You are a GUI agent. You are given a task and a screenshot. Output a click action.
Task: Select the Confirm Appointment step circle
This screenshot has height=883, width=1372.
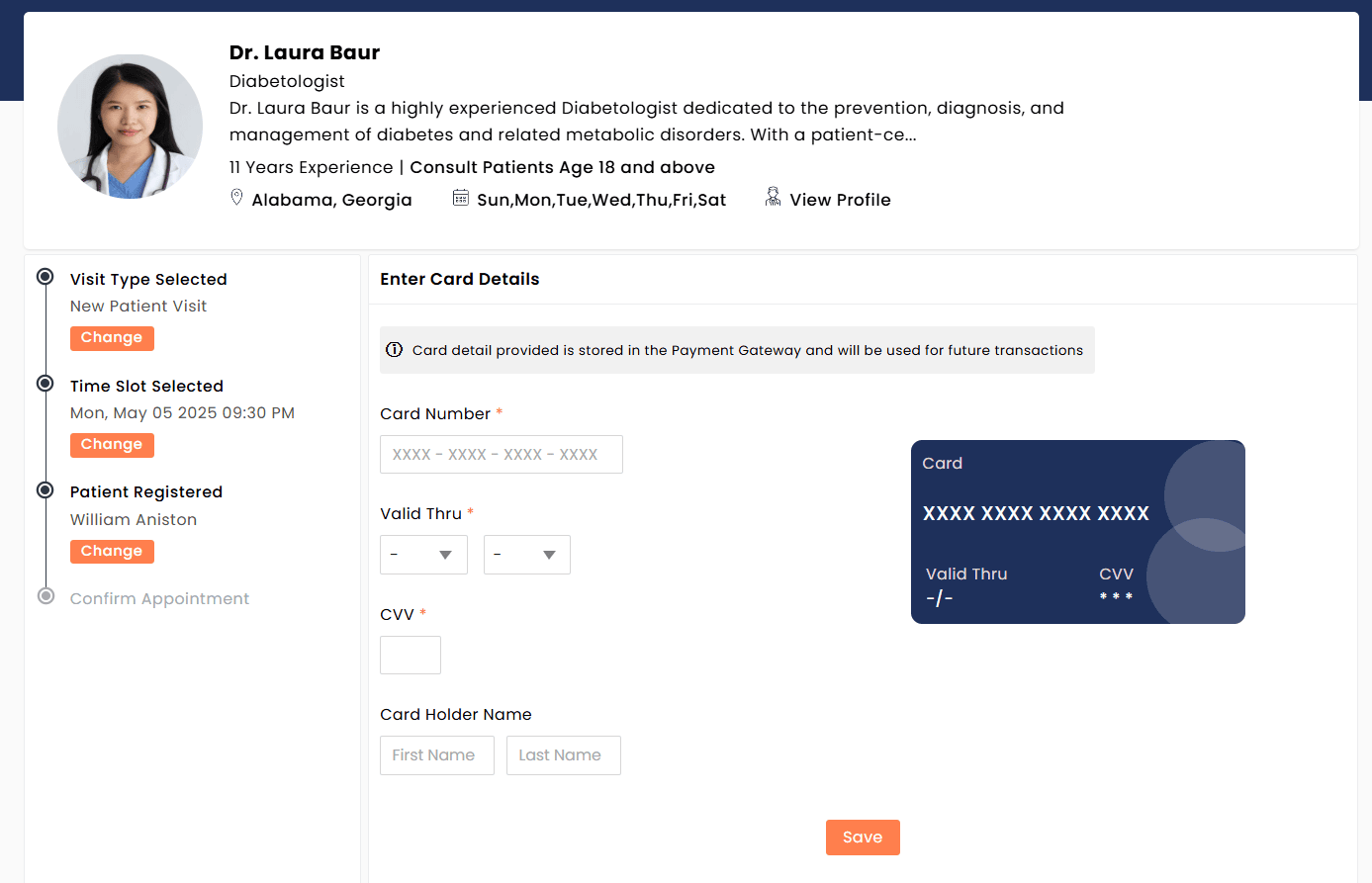(x=44, y=596)
